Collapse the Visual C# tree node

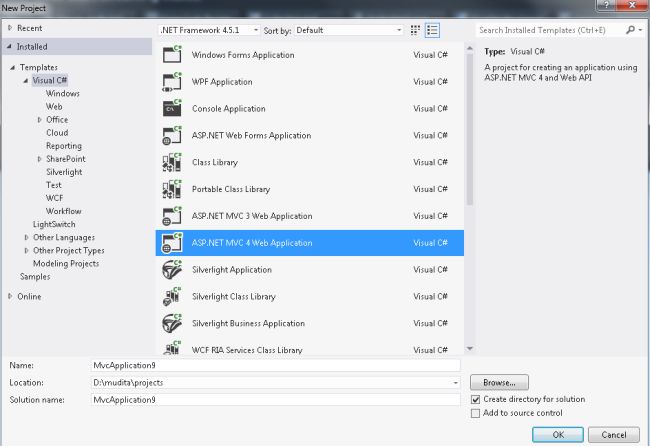(26, 80)
